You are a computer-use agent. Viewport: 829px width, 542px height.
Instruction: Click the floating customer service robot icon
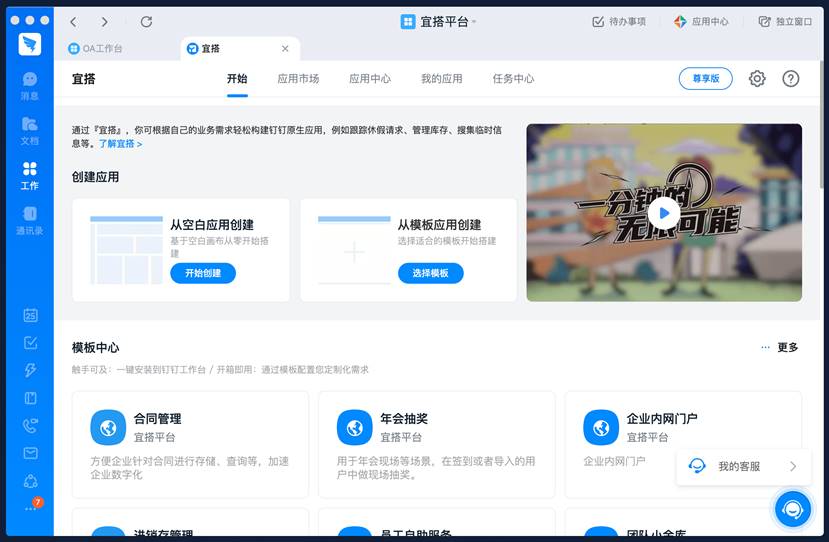point(793,509)
